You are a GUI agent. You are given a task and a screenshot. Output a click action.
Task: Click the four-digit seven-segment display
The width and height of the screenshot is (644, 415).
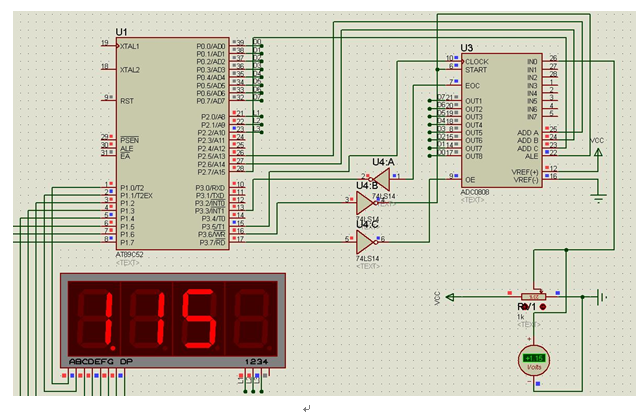tap(173, 320)
